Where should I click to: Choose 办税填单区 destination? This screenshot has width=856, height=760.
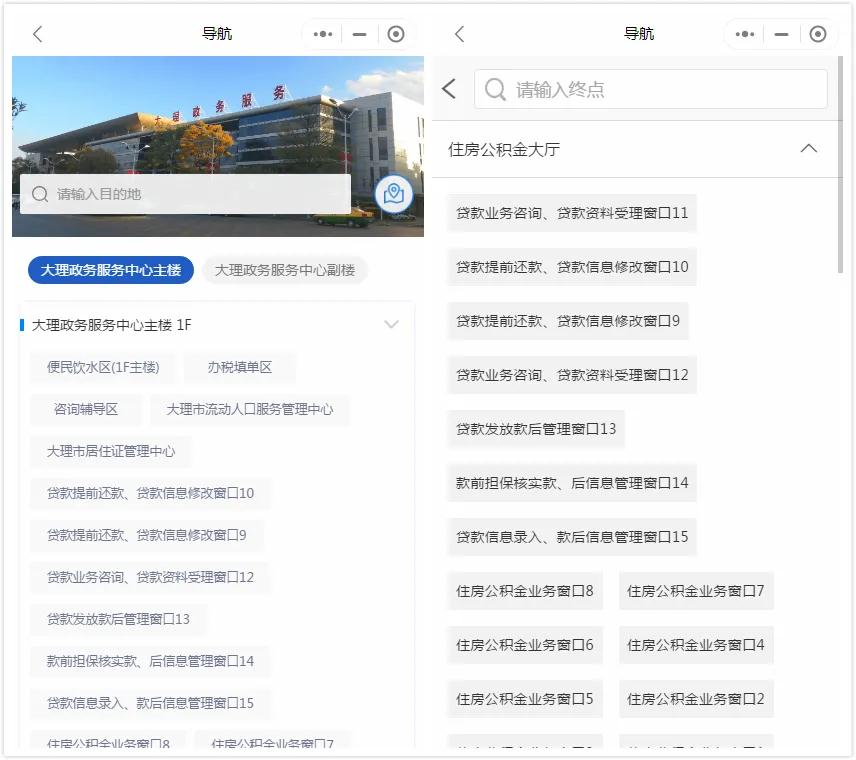tap(240, 367)
